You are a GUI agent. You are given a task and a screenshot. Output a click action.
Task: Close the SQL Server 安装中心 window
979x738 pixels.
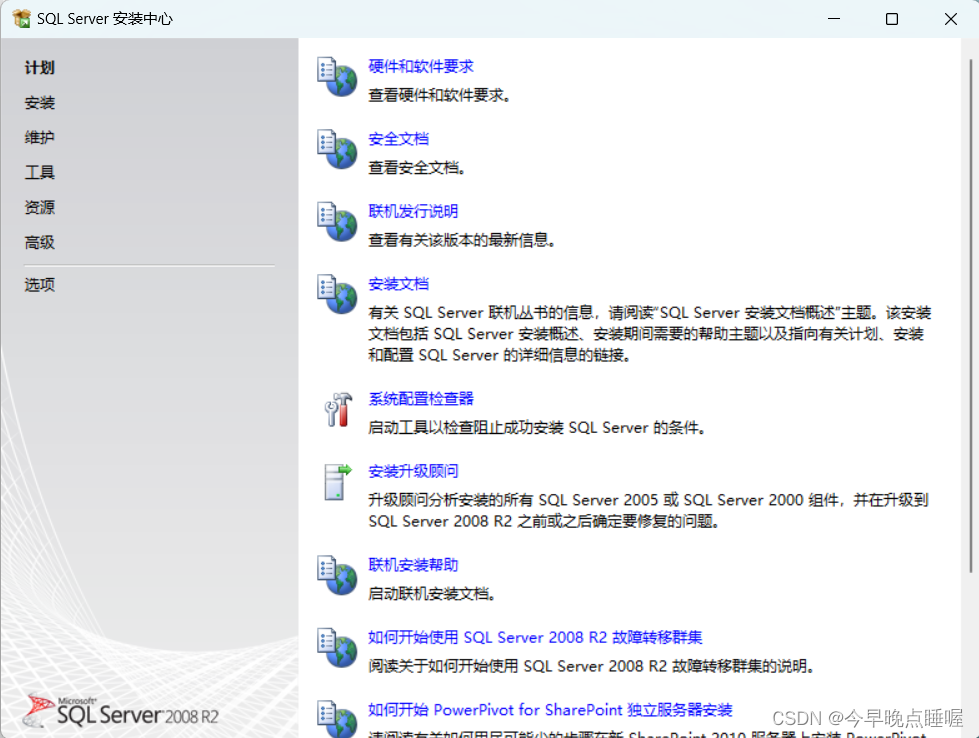950,19
